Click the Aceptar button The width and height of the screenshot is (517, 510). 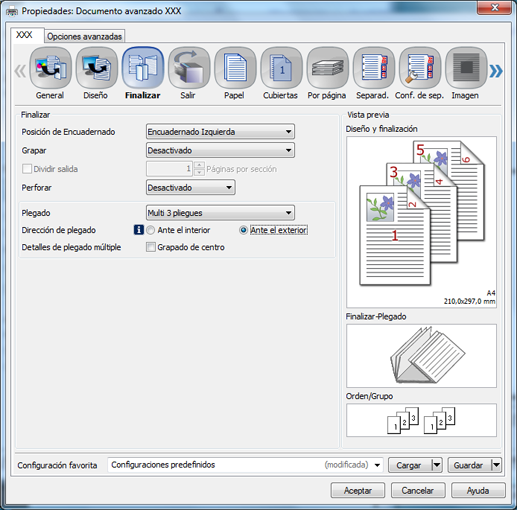point(358,490)
